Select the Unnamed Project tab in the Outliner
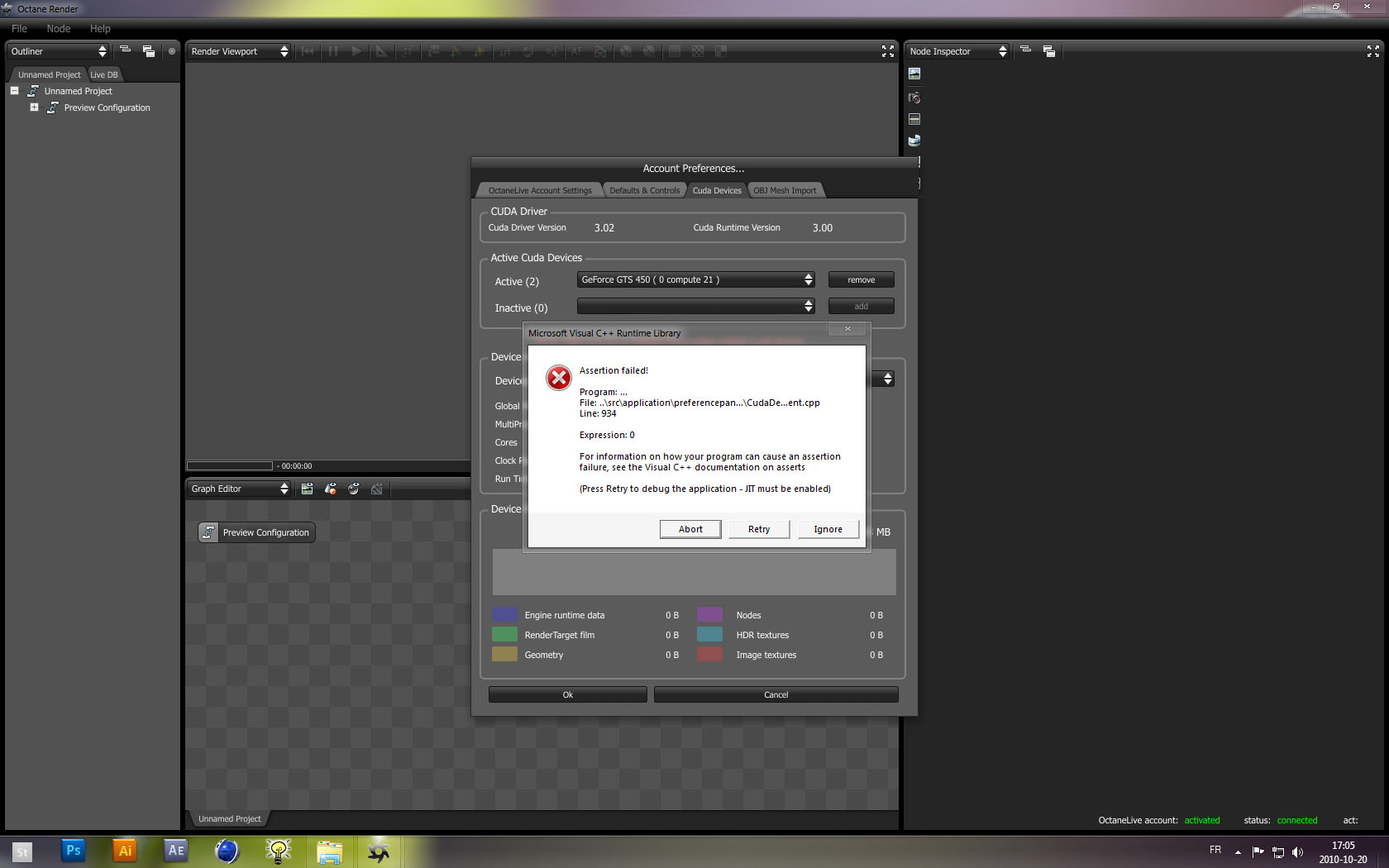 [50, 74]
